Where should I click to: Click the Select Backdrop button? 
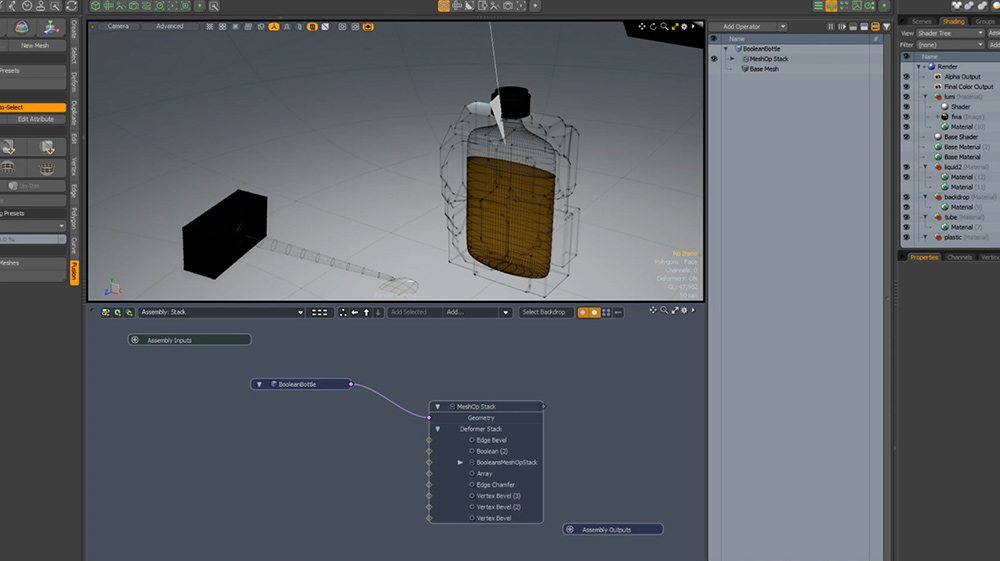point(545,312)
